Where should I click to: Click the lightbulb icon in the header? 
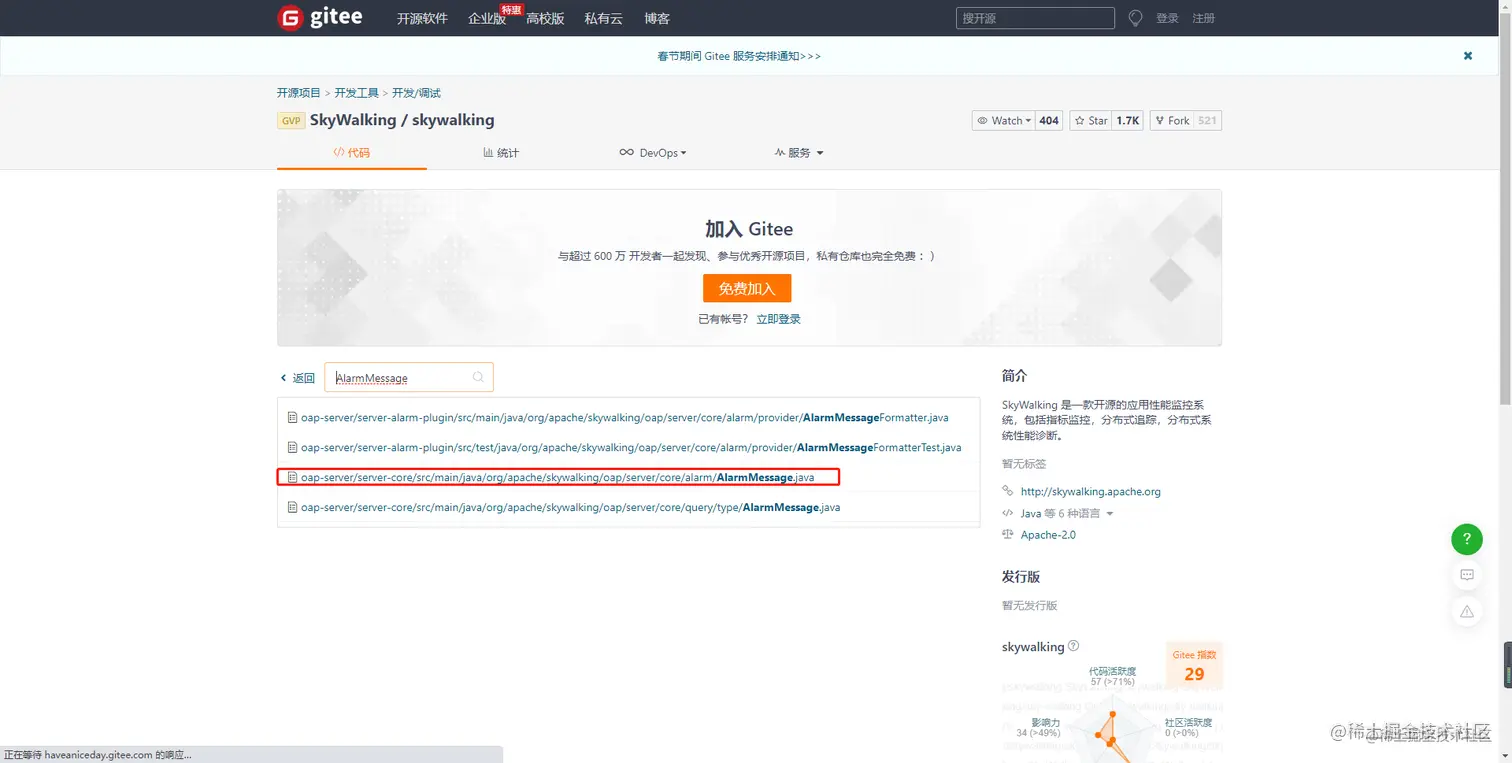click(x=1135, y=18)
